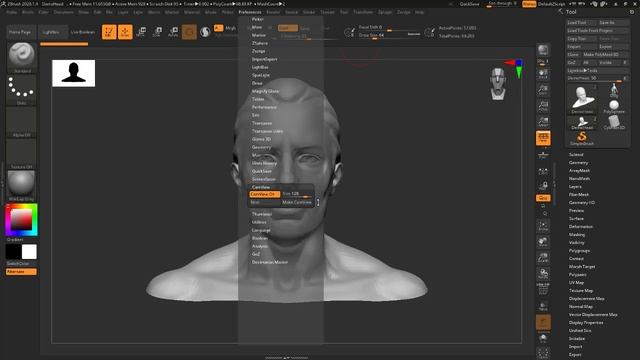Select the Standard brush thumbnail
The image size is (640, 360).
(x=21, y=56)
